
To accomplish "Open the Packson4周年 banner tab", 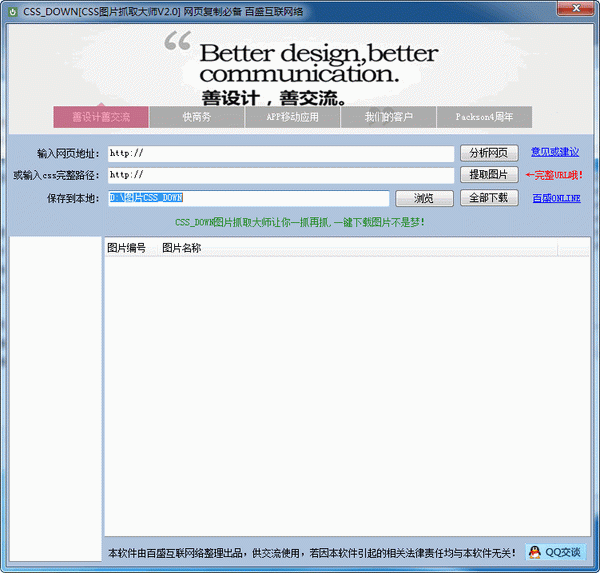I will click(x=484, y=117).
